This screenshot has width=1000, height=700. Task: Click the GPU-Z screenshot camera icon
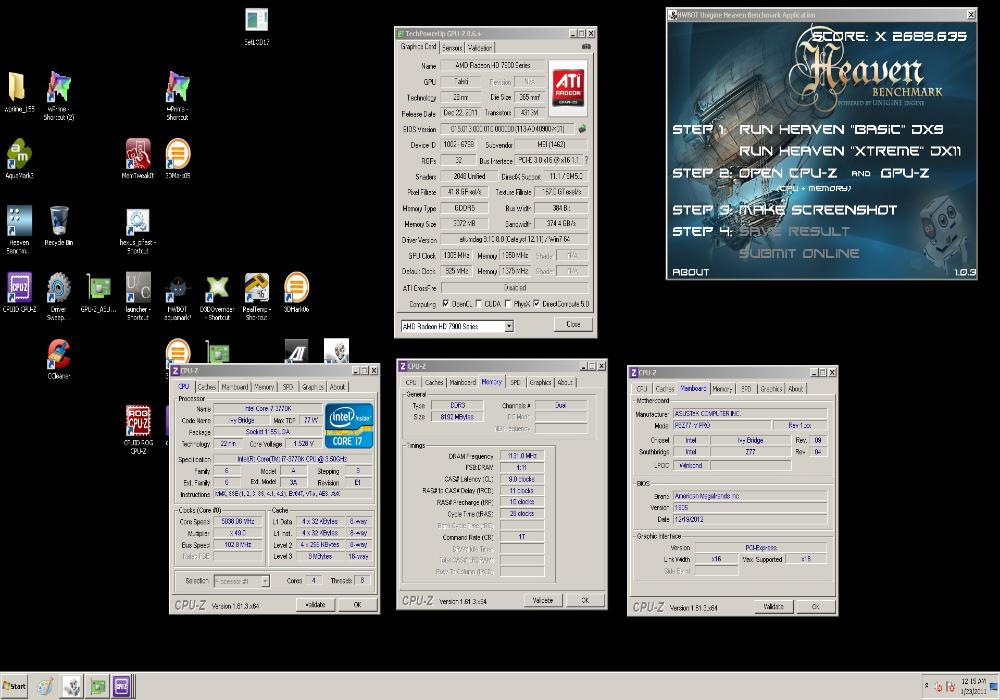point(586,47)
